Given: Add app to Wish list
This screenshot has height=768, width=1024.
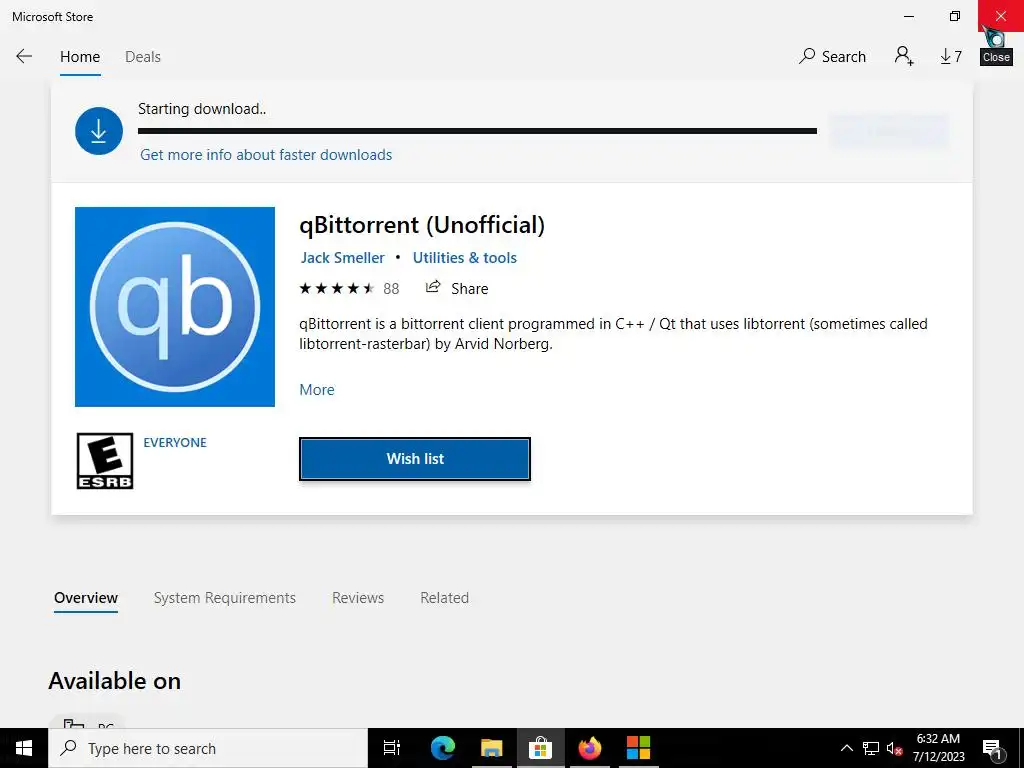Looking at the screenshot, I should (415, 459).
